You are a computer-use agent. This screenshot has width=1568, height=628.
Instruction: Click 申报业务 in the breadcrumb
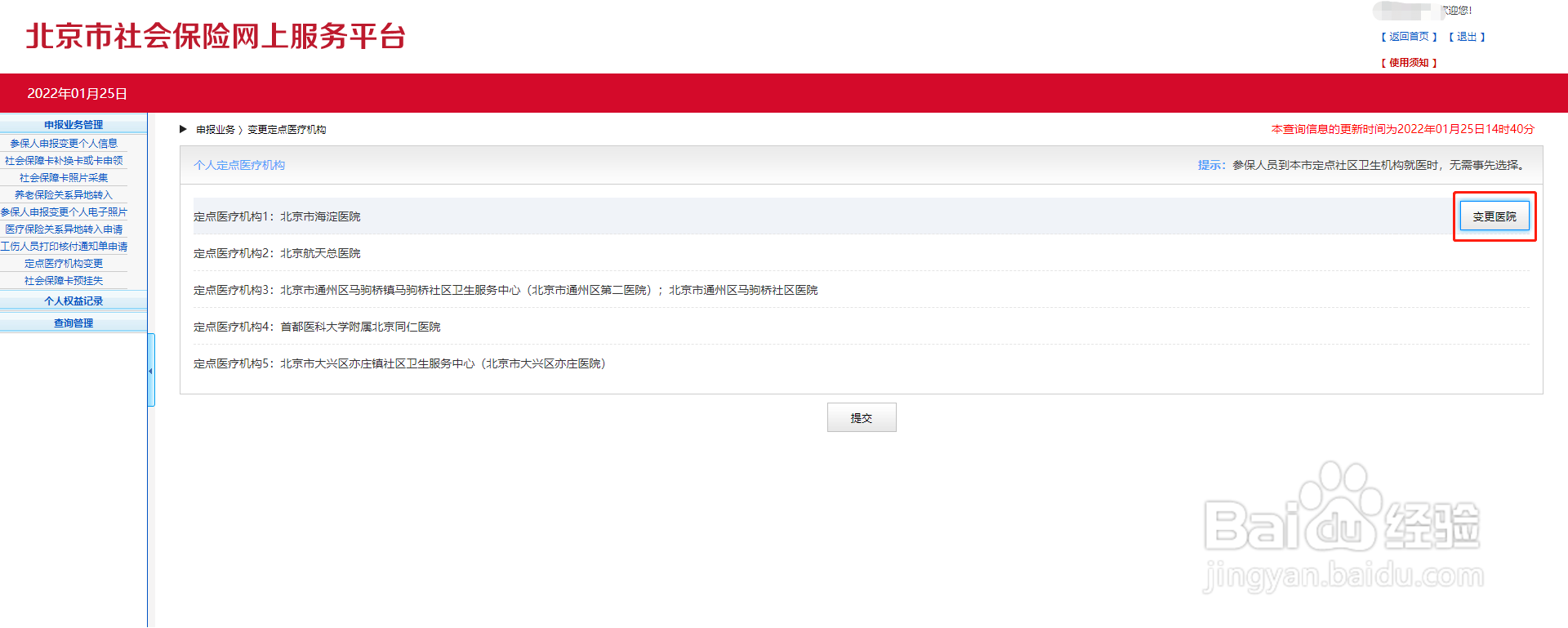pos(216,129)
